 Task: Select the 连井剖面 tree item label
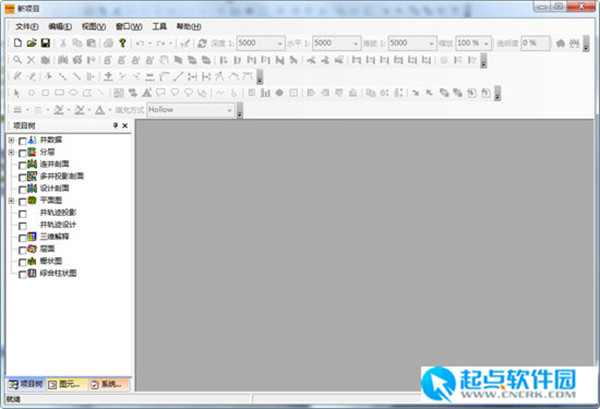pyautogui.click(x=54, y=164)
